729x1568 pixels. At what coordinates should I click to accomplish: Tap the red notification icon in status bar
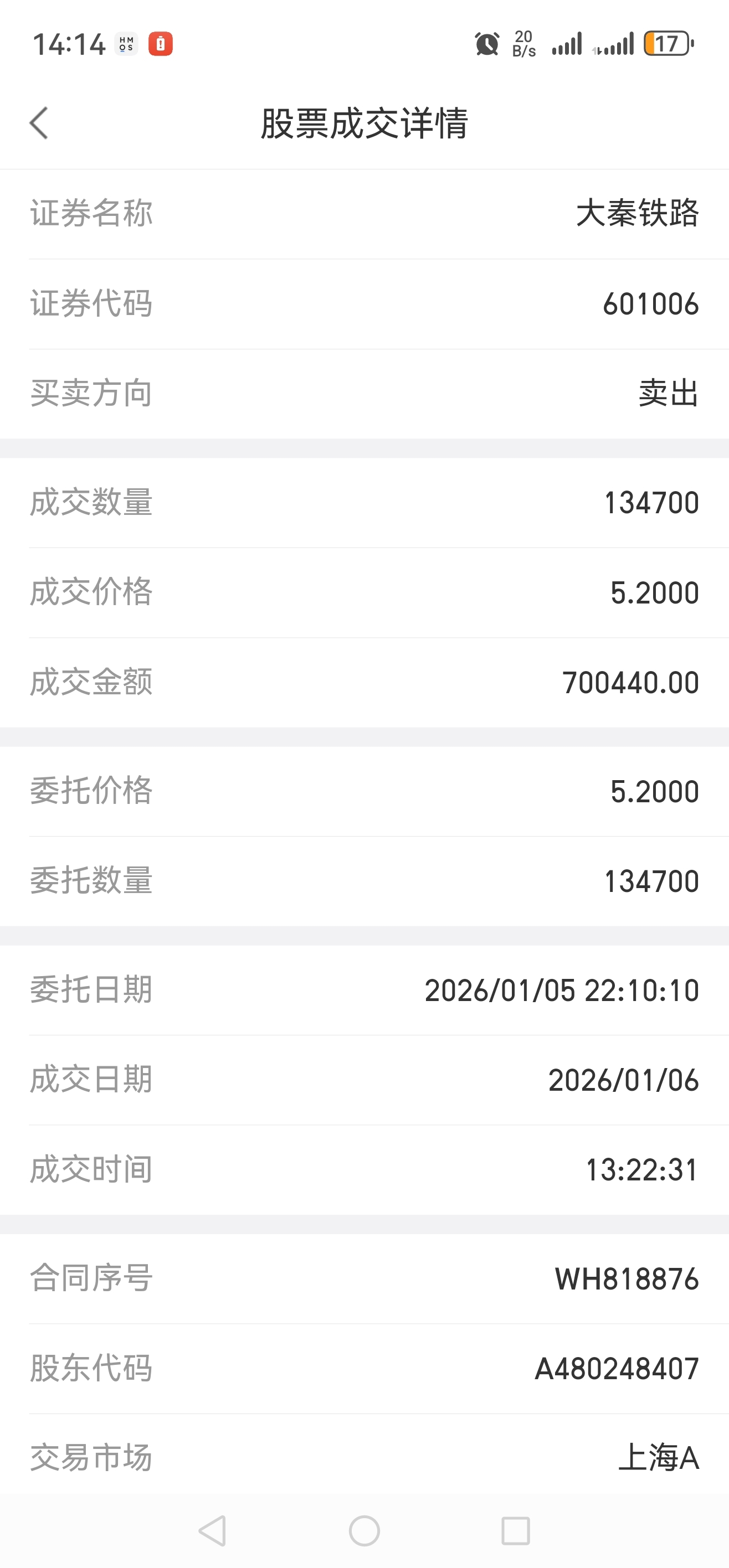pos(160,44)
